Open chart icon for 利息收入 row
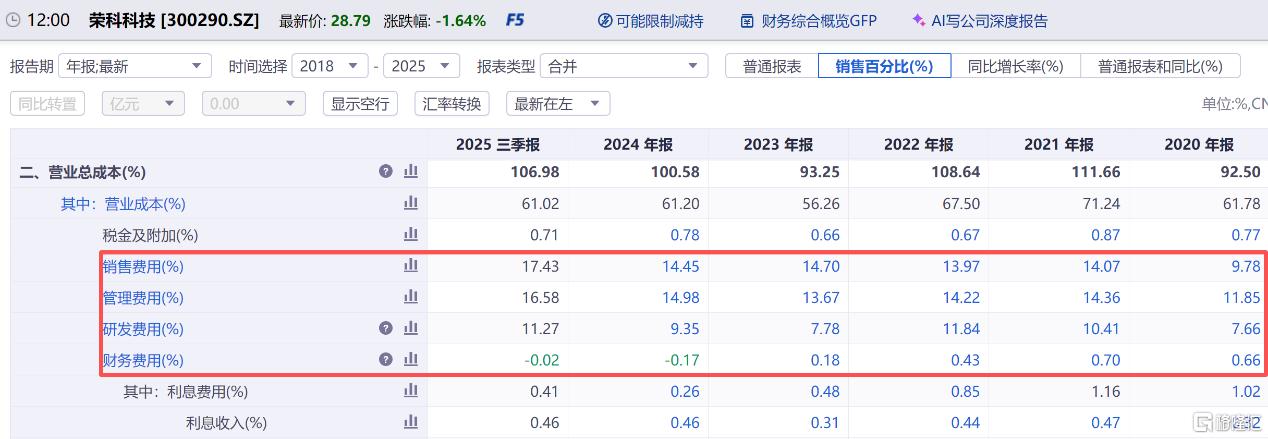The width and height of the screenshot is (1268, 439). 410,422
